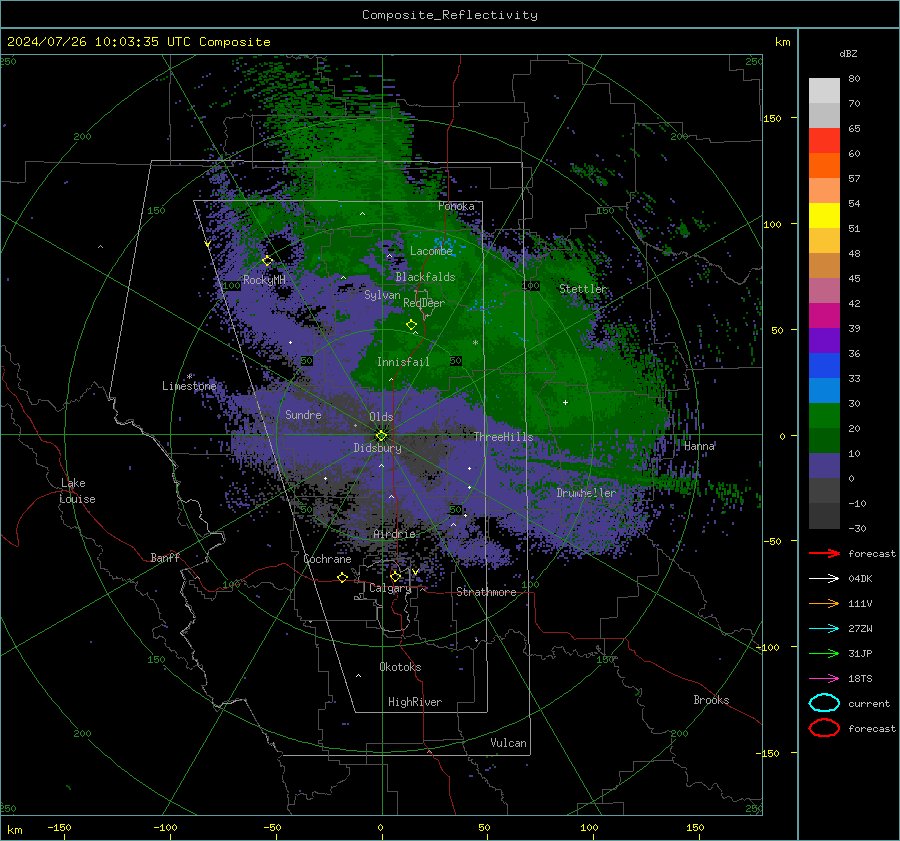Click the red 65 dBZ color swatch
The height and width of the screenshot is (841, 900).
pos(824,141)
